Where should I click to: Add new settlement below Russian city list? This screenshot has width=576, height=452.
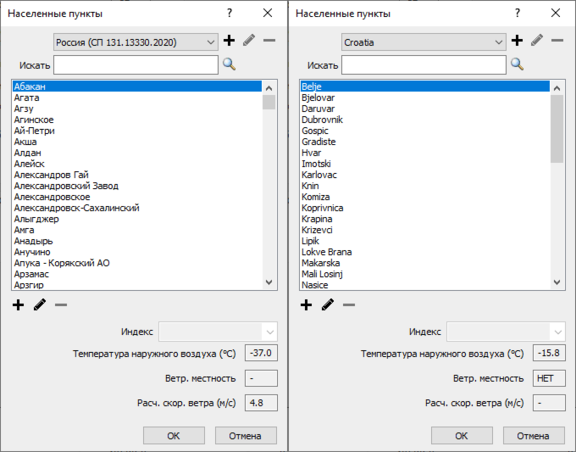(18, 305)
